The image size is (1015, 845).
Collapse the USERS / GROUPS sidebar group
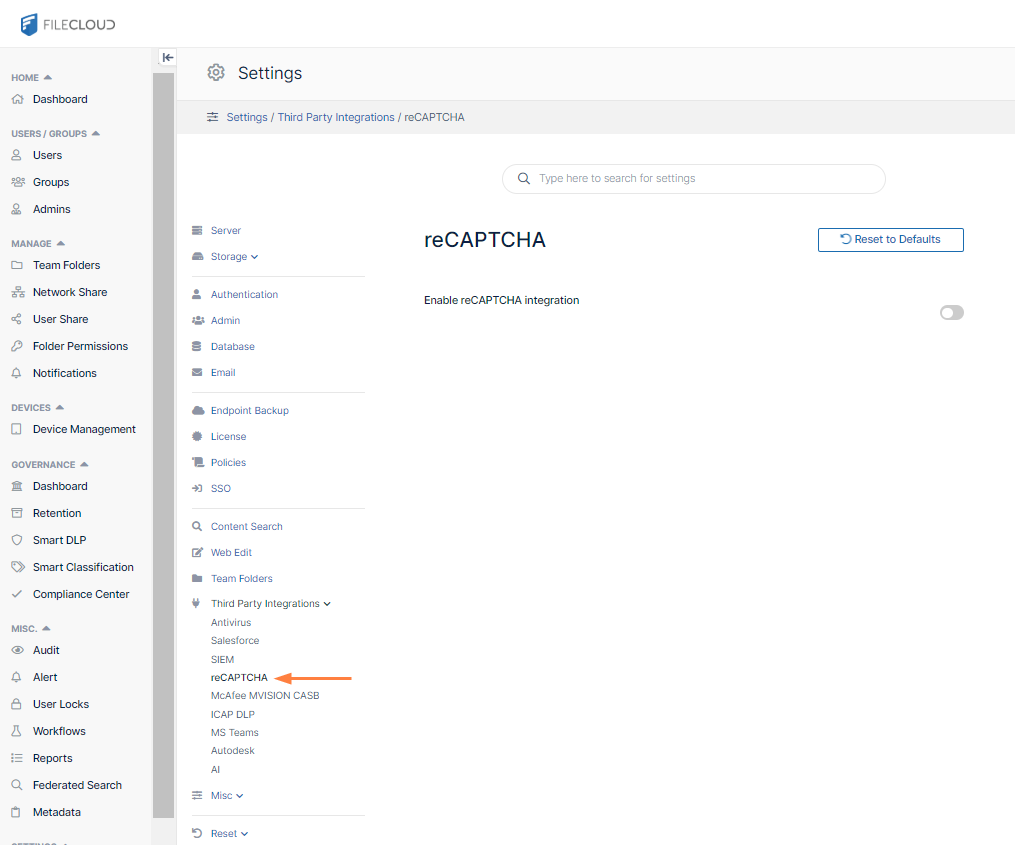56,133
